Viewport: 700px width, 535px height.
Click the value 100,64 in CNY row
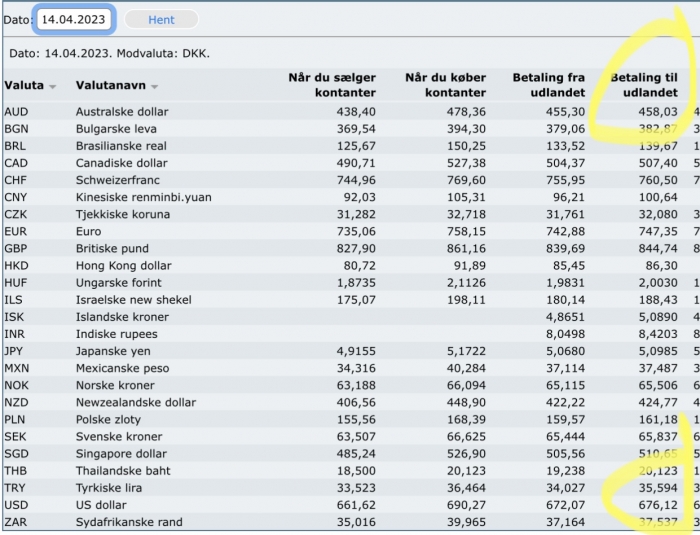tap(658, 197)
